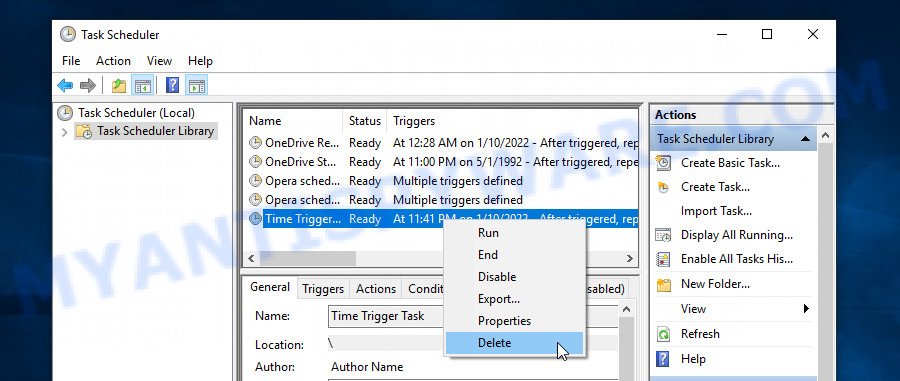Viewport: 900px width, 381px height.
Task: Click the Up one level folder icon
Action: pyautogui.click(x=119, y=86)
